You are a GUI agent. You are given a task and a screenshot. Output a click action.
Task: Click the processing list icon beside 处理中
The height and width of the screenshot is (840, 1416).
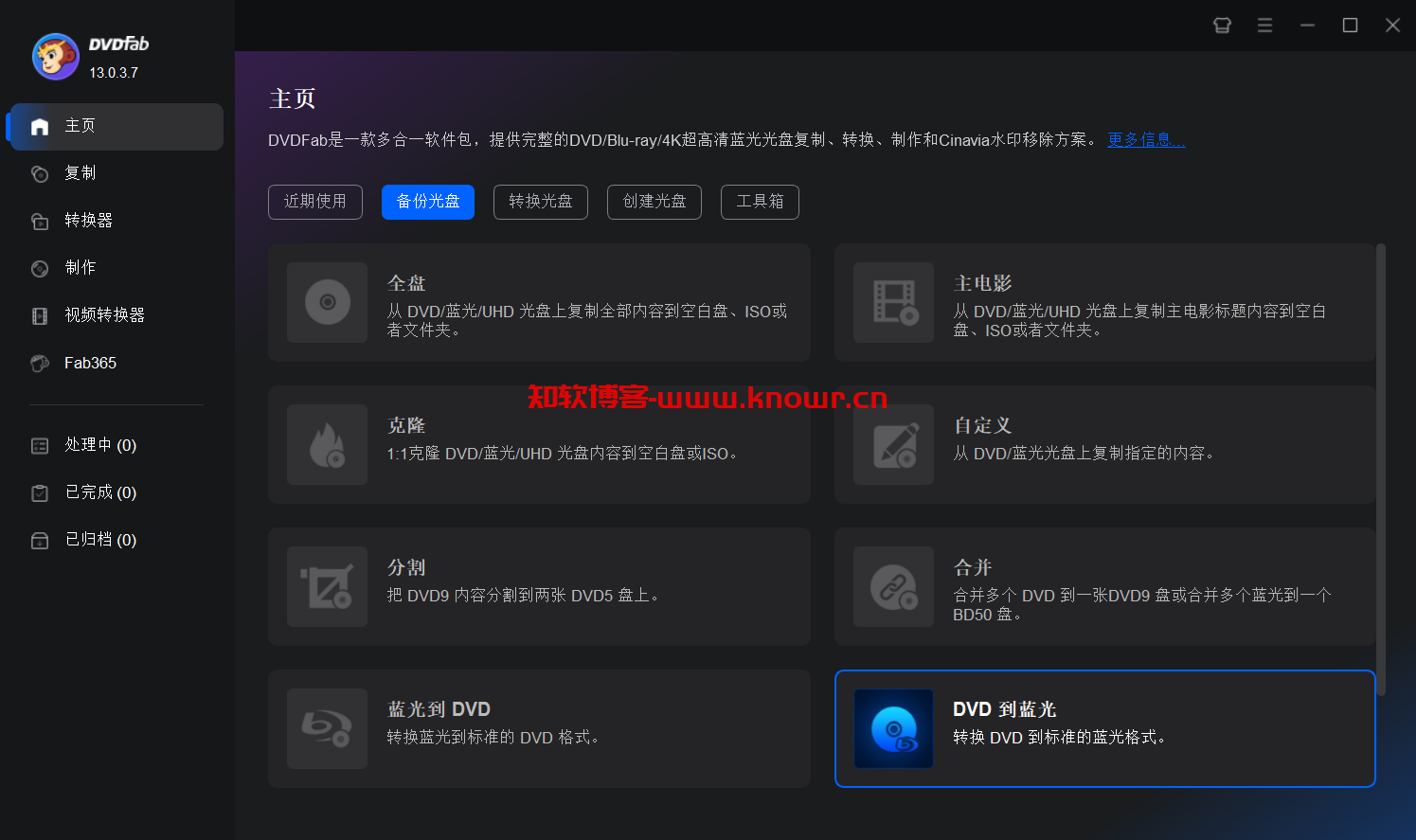(40, 446)
